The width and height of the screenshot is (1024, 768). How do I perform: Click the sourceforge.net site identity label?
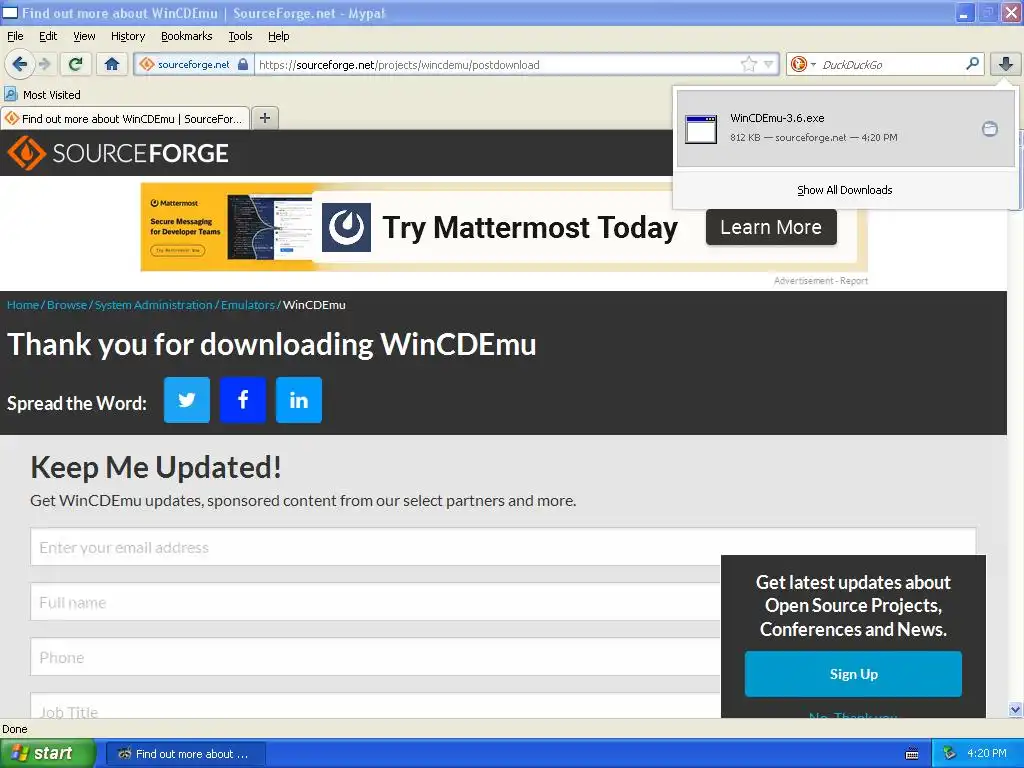pyautogui.click(x=193, y=65)
